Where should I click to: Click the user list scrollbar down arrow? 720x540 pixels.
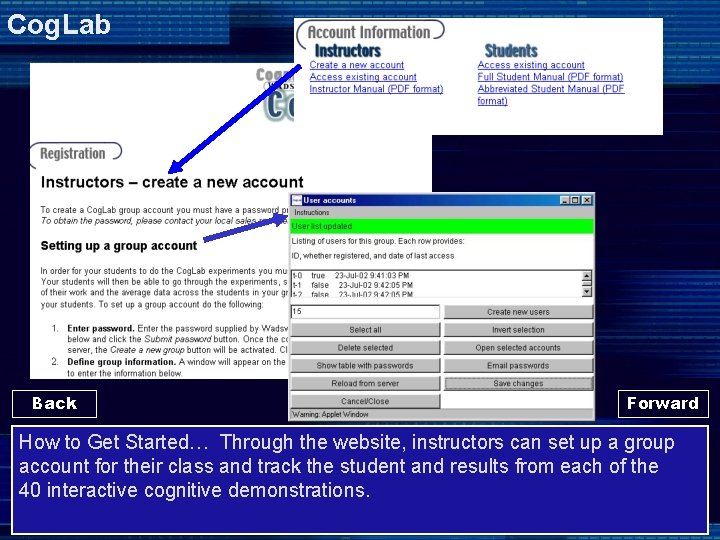pyautogui.click(x=586, y=292)
